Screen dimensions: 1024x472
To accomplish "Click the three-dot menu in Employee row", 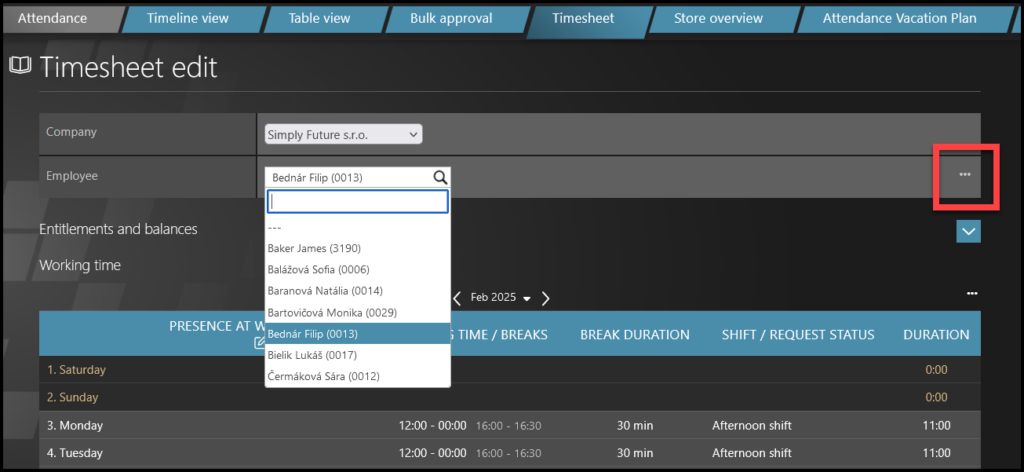I will (x=964, y=175).
